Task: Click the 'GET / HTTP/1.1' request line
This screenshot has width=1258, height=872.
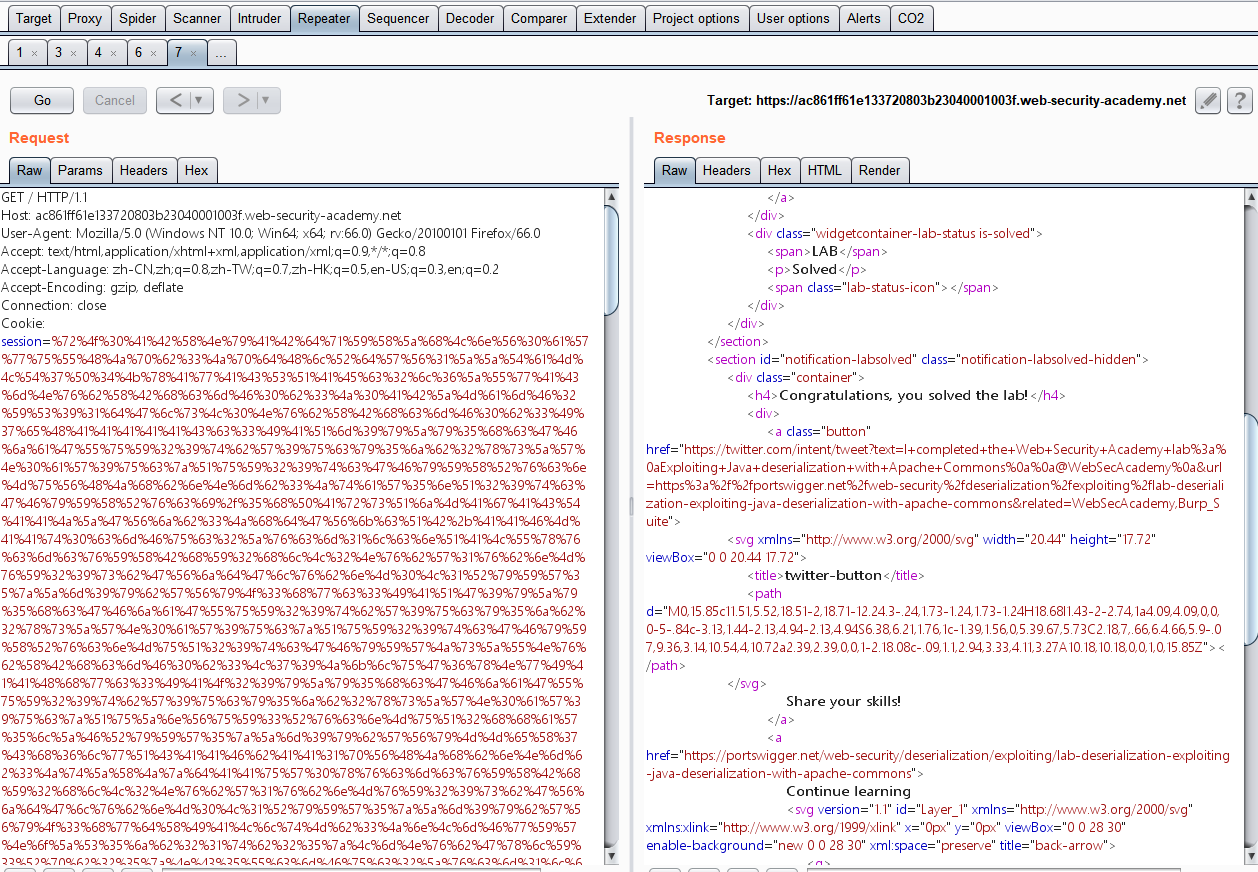Action: (47, 197)
